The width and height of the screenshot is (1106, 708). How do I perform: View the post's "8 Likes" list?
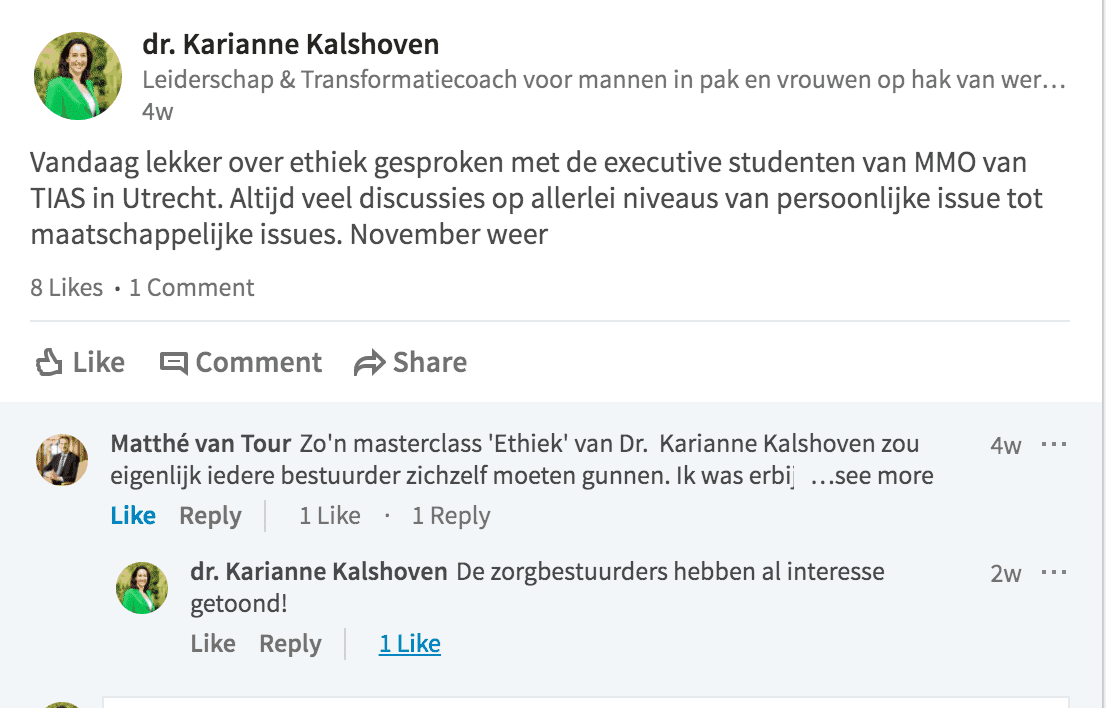coord(66,288)
